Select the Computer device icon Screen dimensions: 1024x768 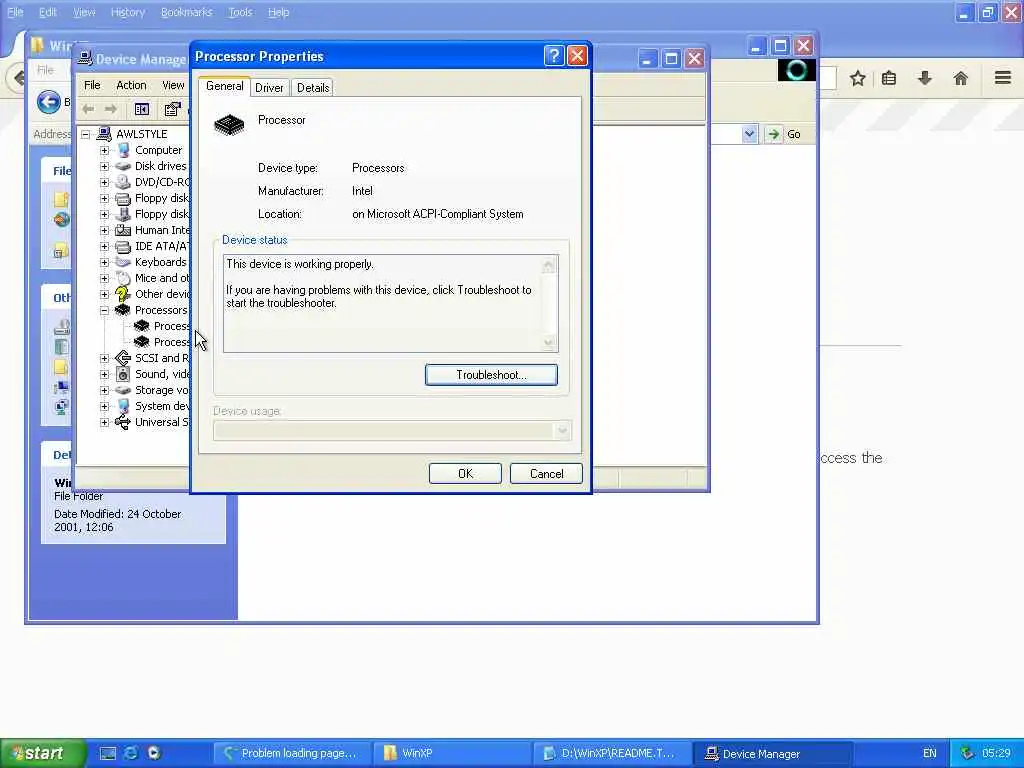123,150
